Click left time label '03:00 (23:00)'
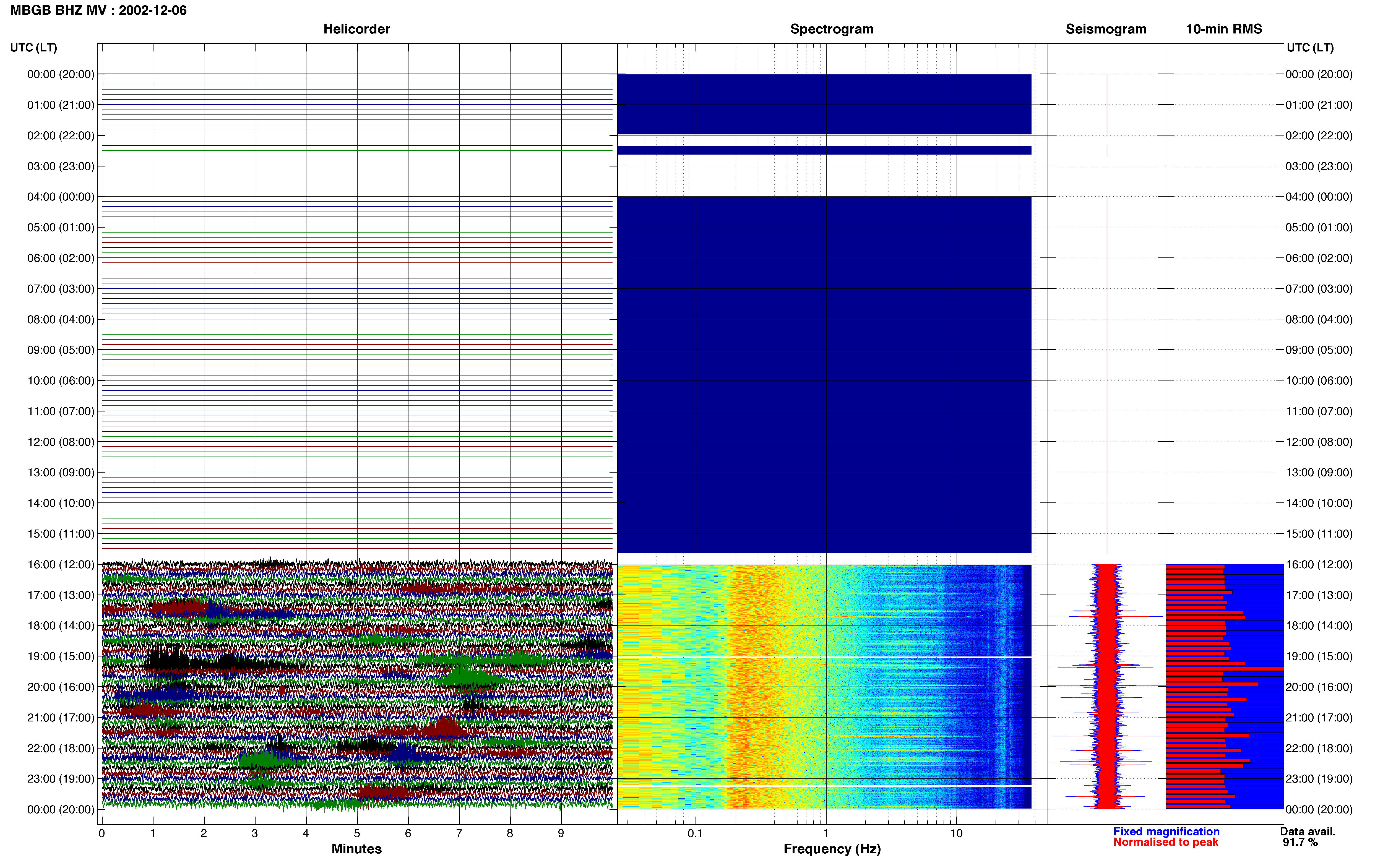 pos(61,166)
